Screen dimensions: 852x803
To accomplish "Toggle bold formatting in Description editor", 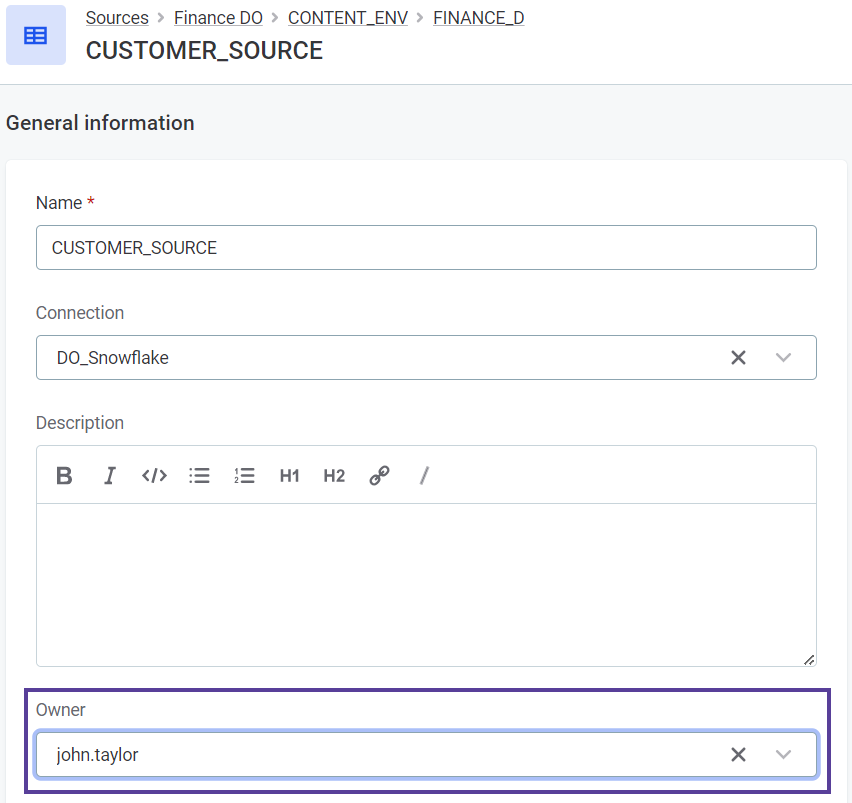I will coord(64,476).
